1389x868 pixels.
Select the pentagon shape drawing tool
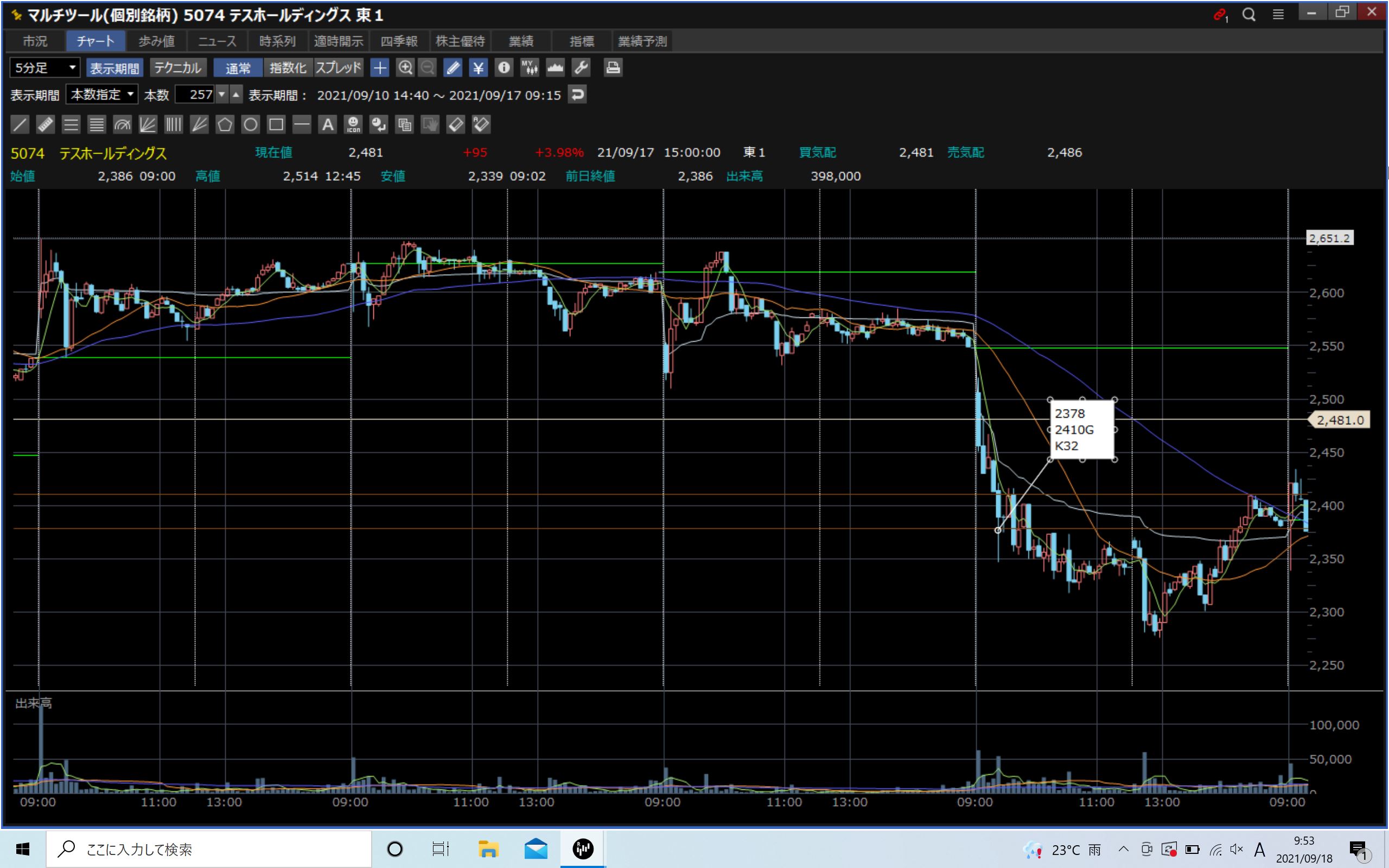pyautogui.click(x=225, y=125)
